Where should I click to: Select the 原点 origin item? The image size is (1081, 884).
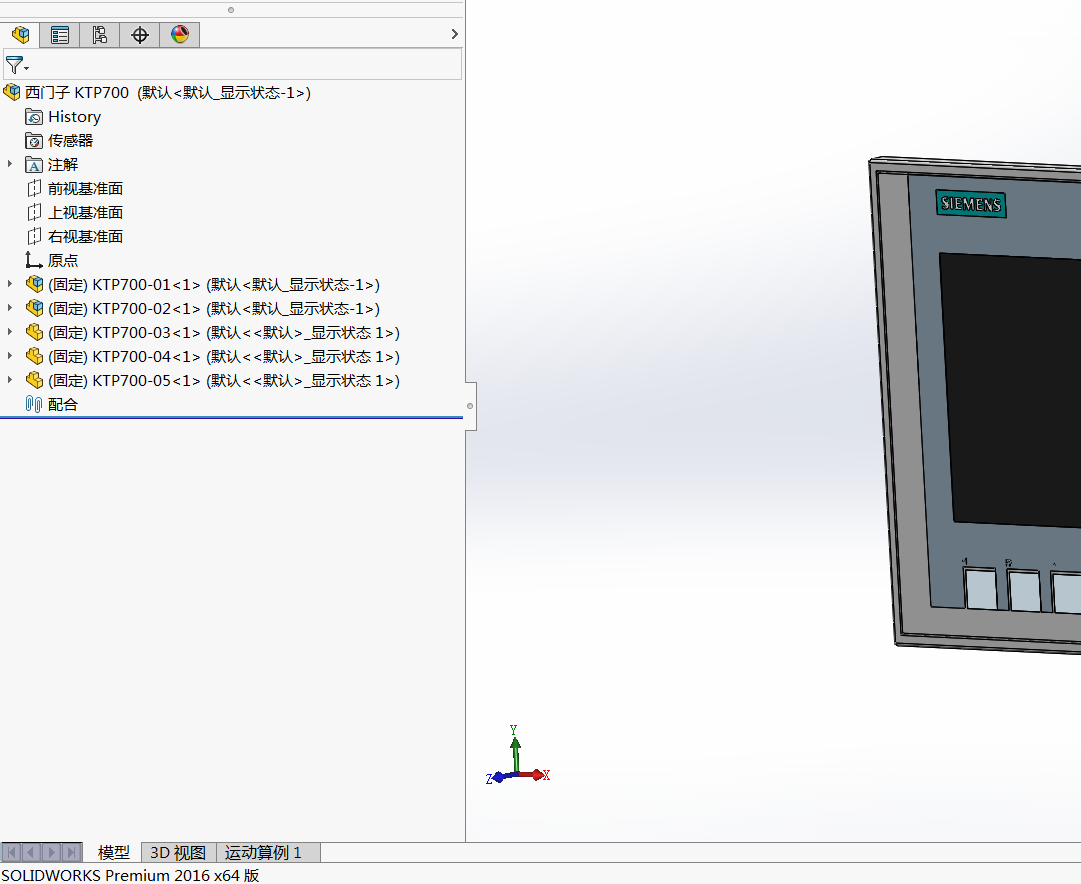(63, 261)
